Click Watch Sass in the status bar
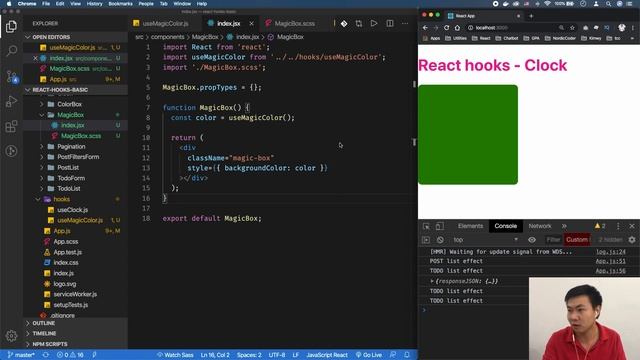 click(175, 355)
